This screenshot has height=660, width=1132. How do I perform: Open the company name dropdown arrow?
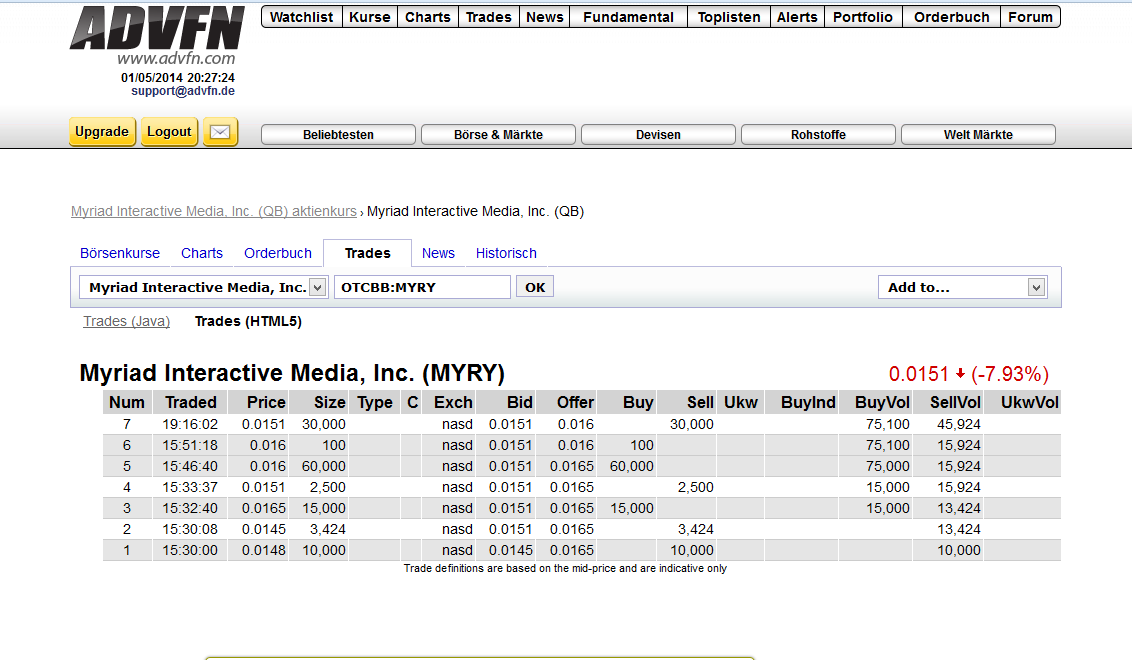click(317, 287)
